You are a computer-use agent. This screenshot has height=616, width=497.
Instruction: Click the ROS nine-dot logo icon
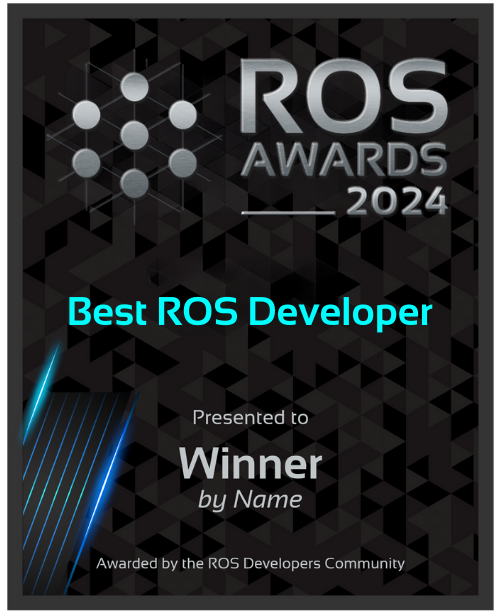pos(134,135)
